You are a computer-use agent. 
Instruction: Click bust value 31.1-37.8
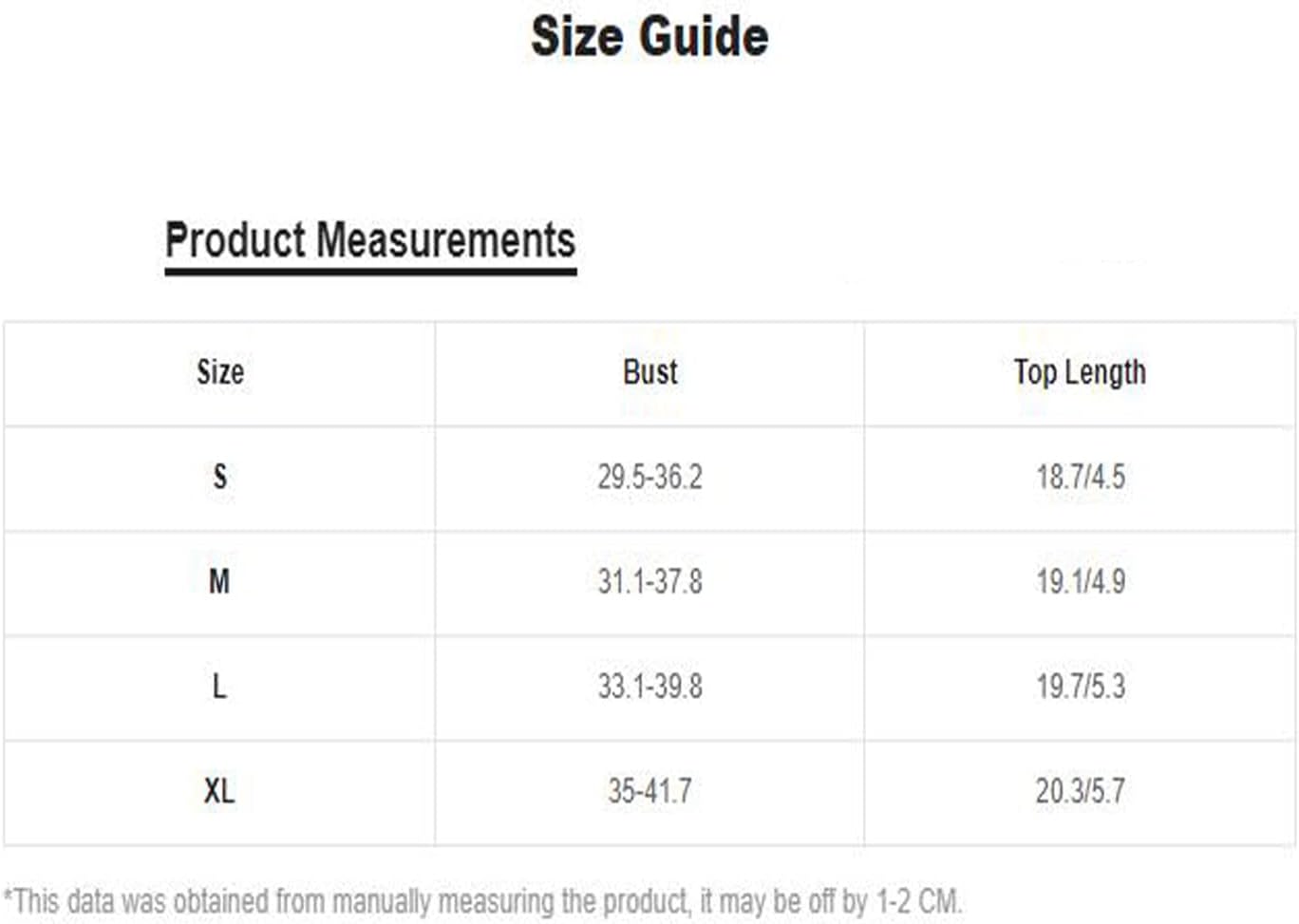point(650,580)
